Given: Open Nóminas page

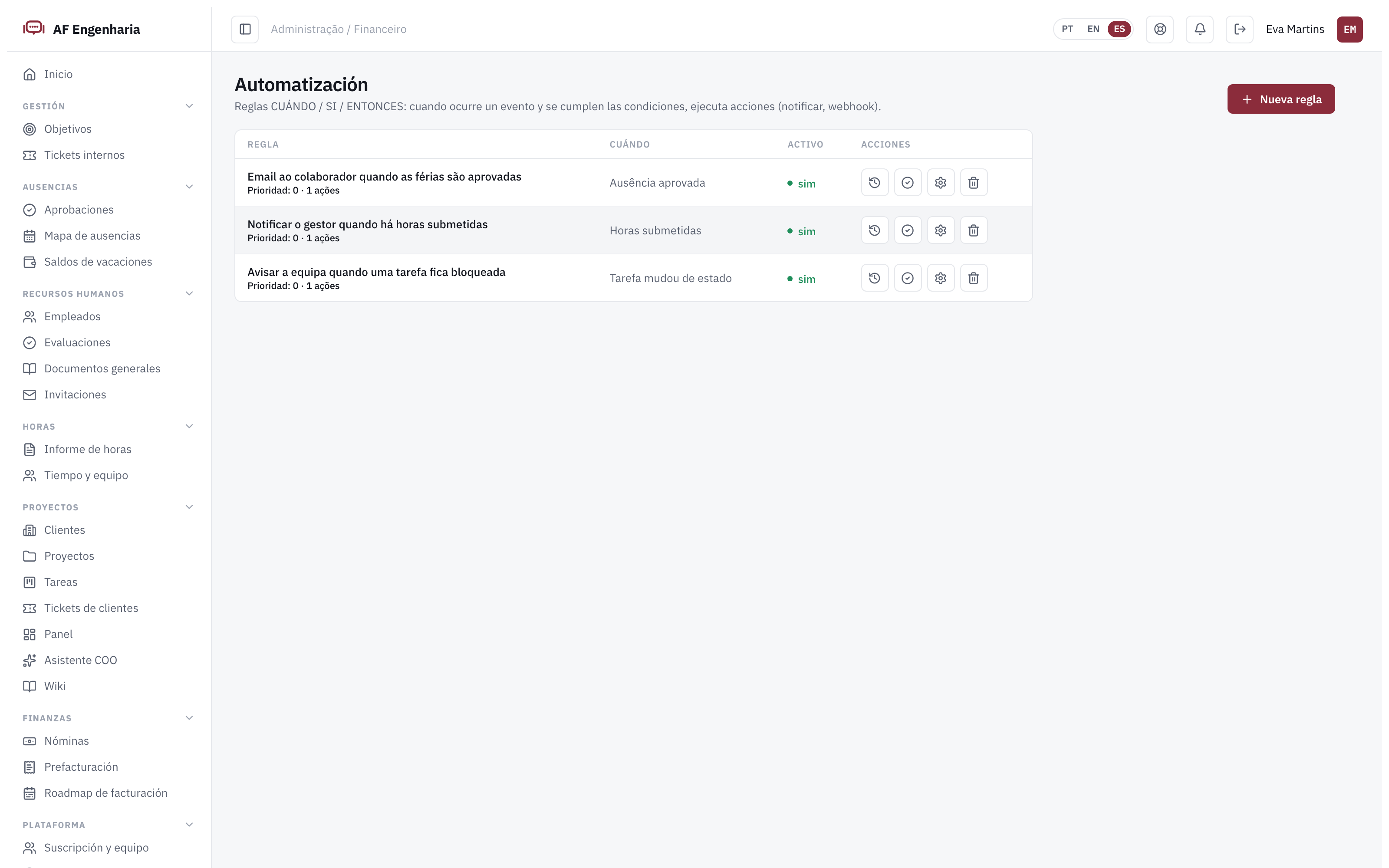Looking at the screenshot, I should tap(109, 741).
